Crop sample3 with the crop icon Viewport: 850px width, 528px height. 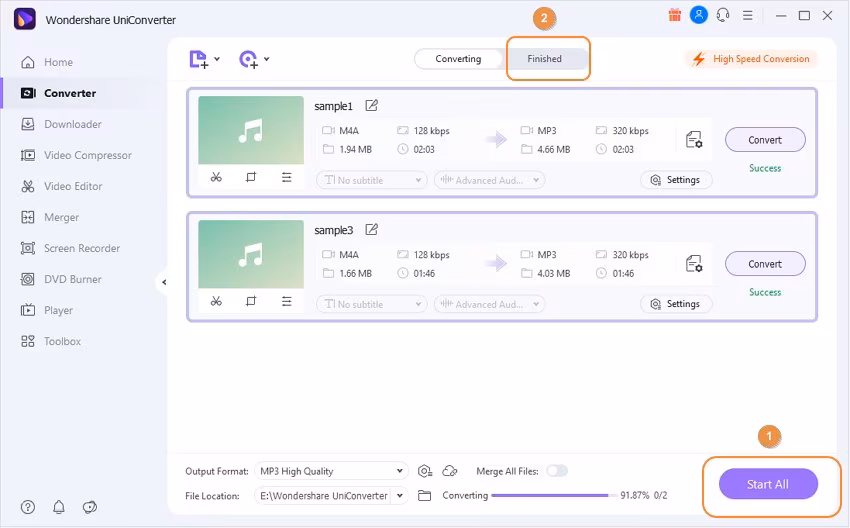coord(251,301)
